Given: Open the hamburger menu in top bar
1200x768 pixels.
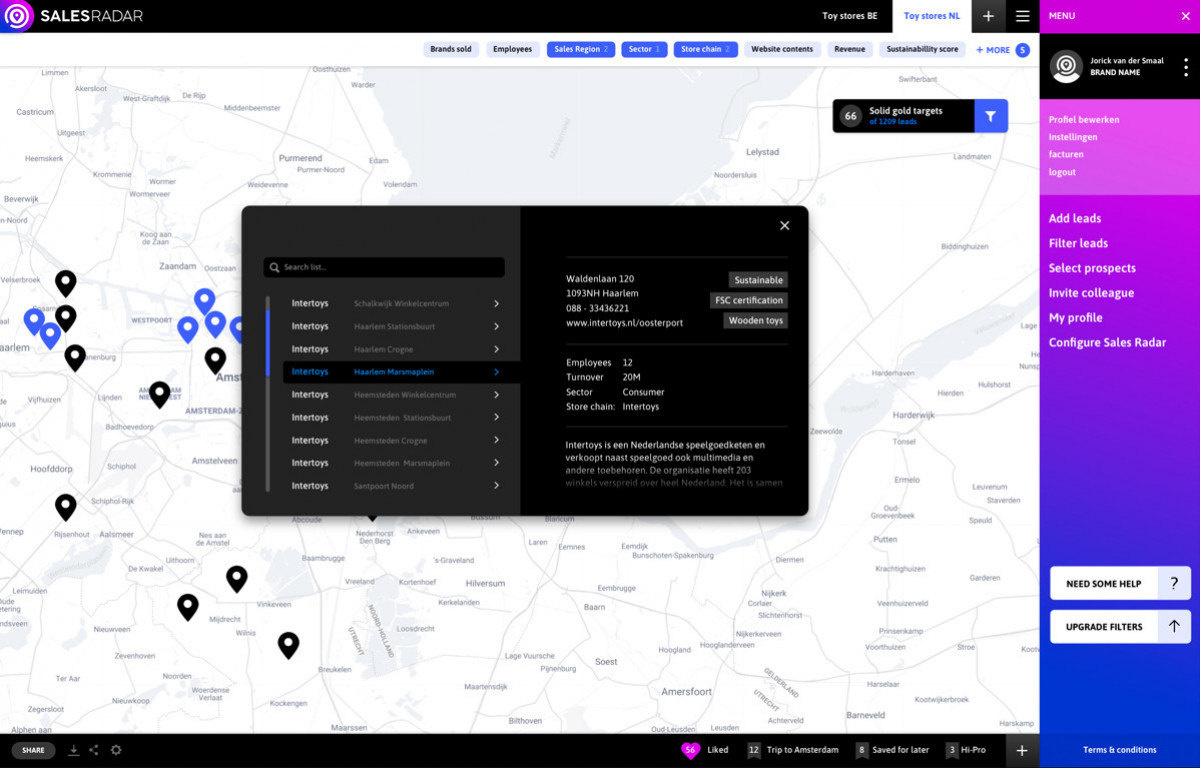Looking at the screenshot, I should [x=1022, y=16].
